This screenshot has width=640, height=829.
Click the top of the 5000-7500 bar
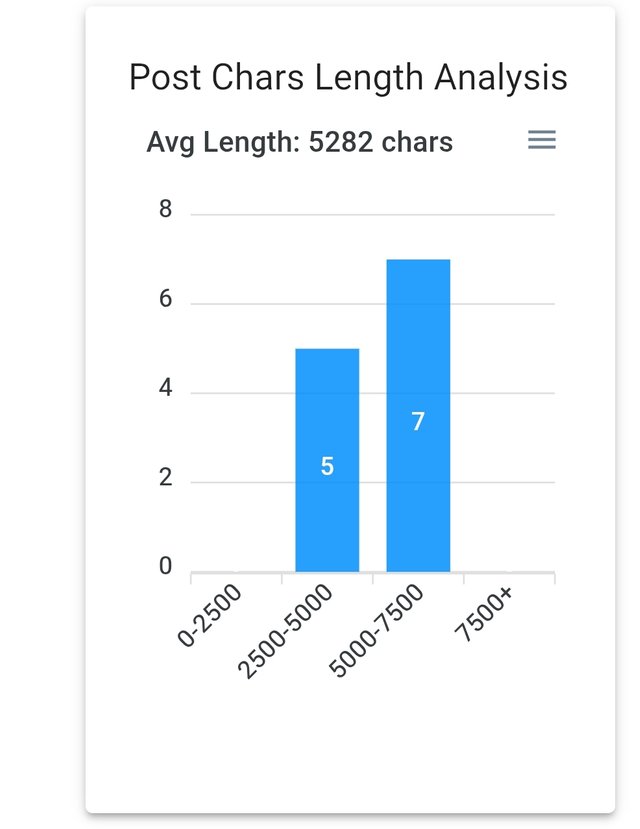click(418, 261)
